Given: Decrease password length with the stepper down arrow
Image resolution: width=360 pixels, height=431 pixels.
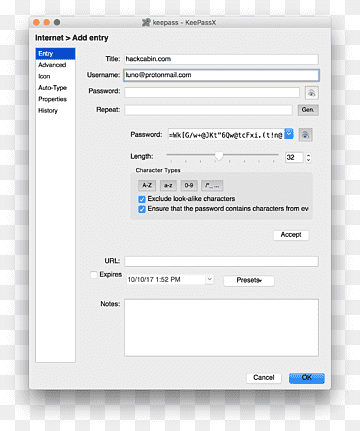Looking at the screenshot, I should pos(308,160).
